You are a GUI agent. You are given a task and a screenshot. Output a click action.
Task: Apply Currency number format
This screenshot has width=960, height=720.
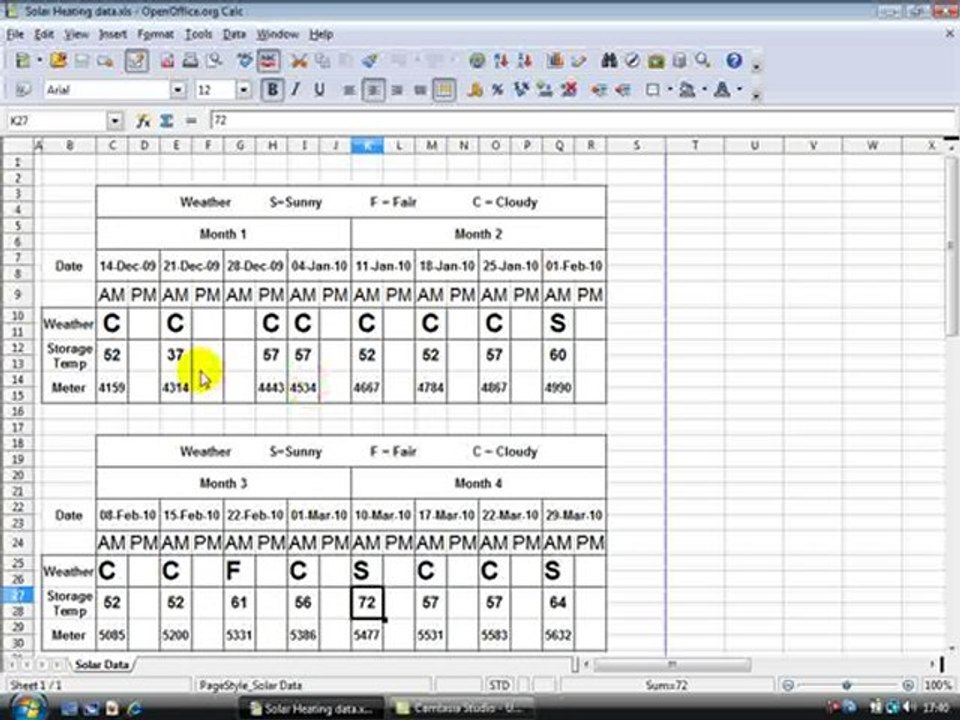pos(475,90)
